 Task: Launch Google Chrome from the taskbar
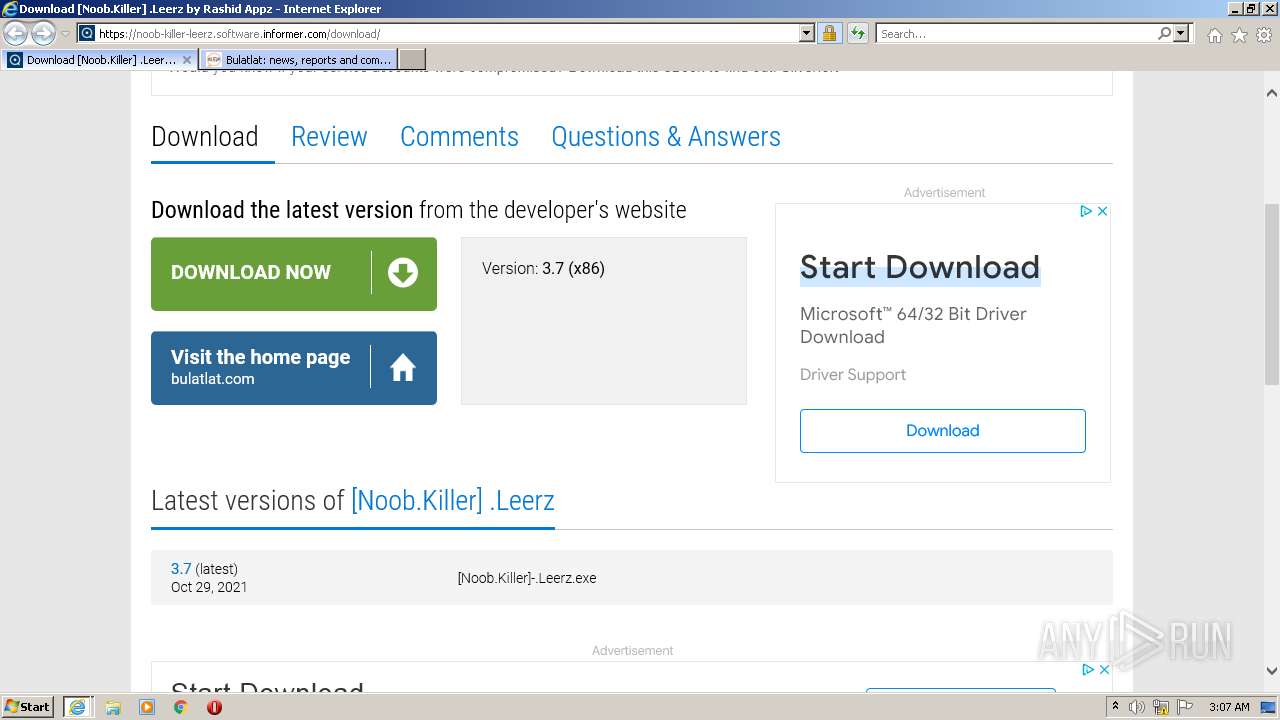pyautogui.click(x=181, y=707)
